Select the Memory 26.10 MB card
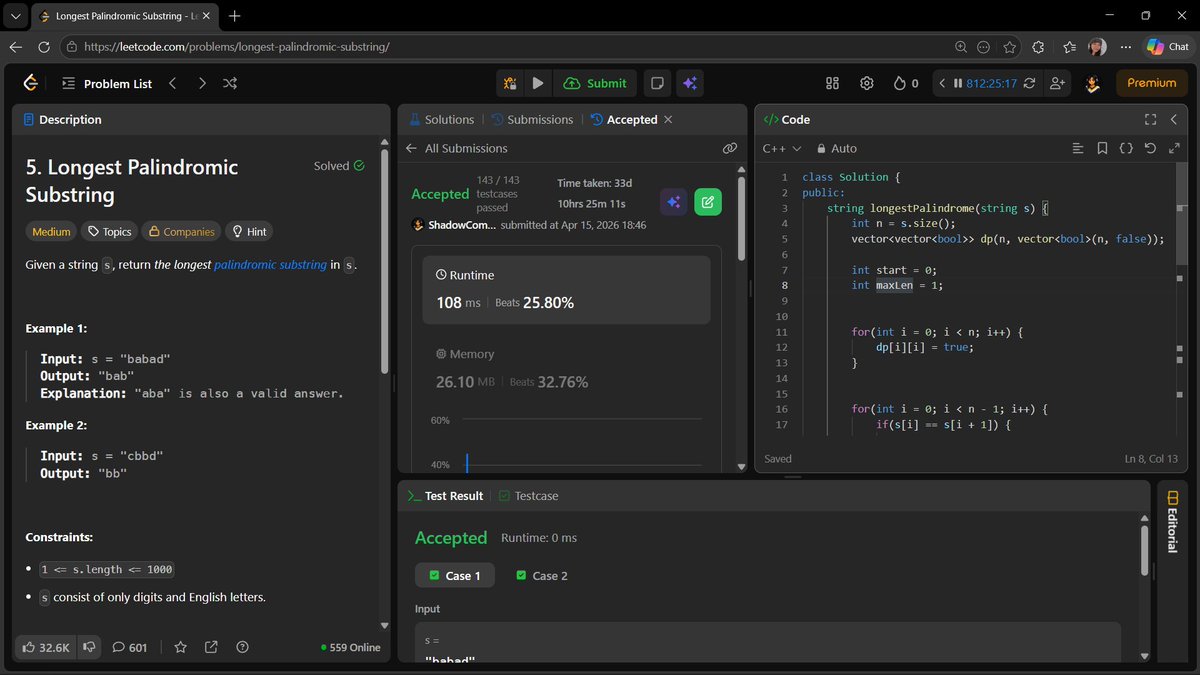The height and width of the screenshot is (675, 1200). (566, 369)
